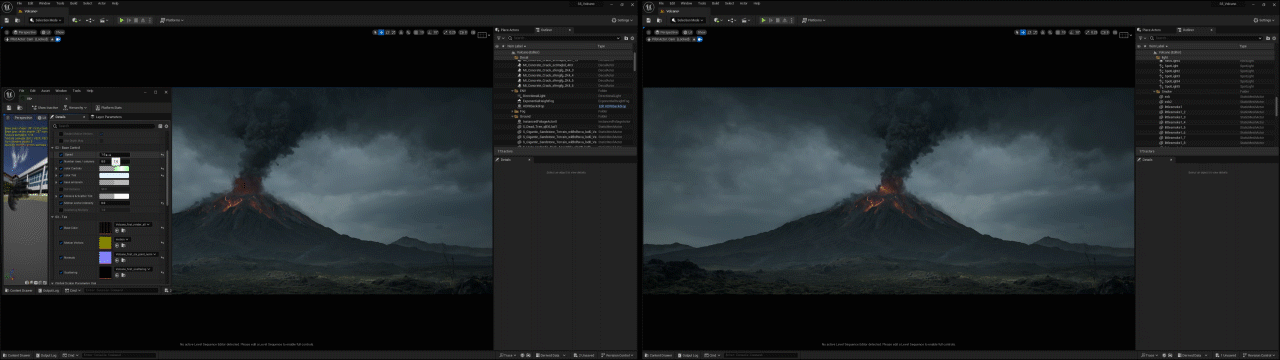Screen dimensions: 1280x360
Task: Click camera icon next to Pilot Actor, left viewport
Action: [58, 39]
